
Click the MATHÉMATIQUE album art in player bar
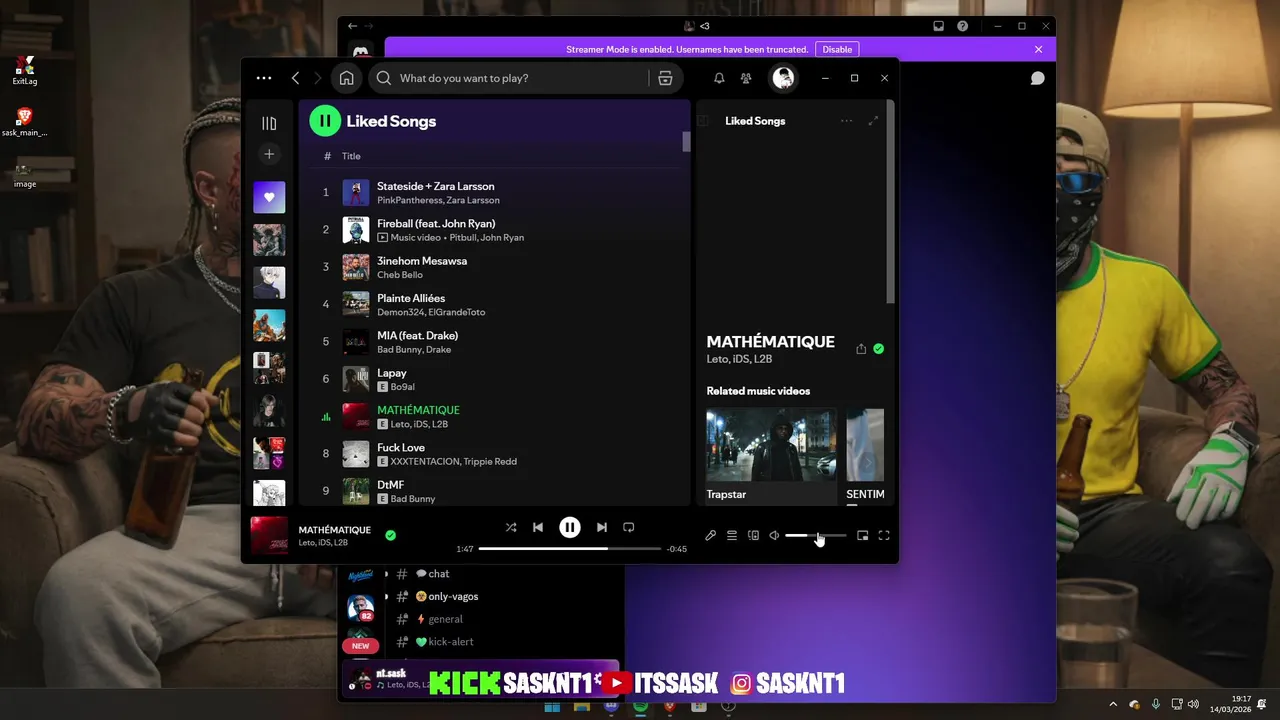269,535
